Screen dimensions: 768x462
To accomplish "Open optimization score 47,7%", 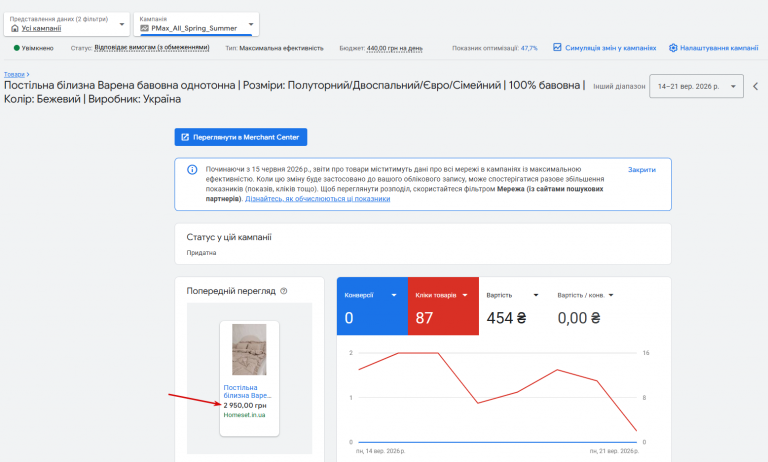I will (529, 48).
